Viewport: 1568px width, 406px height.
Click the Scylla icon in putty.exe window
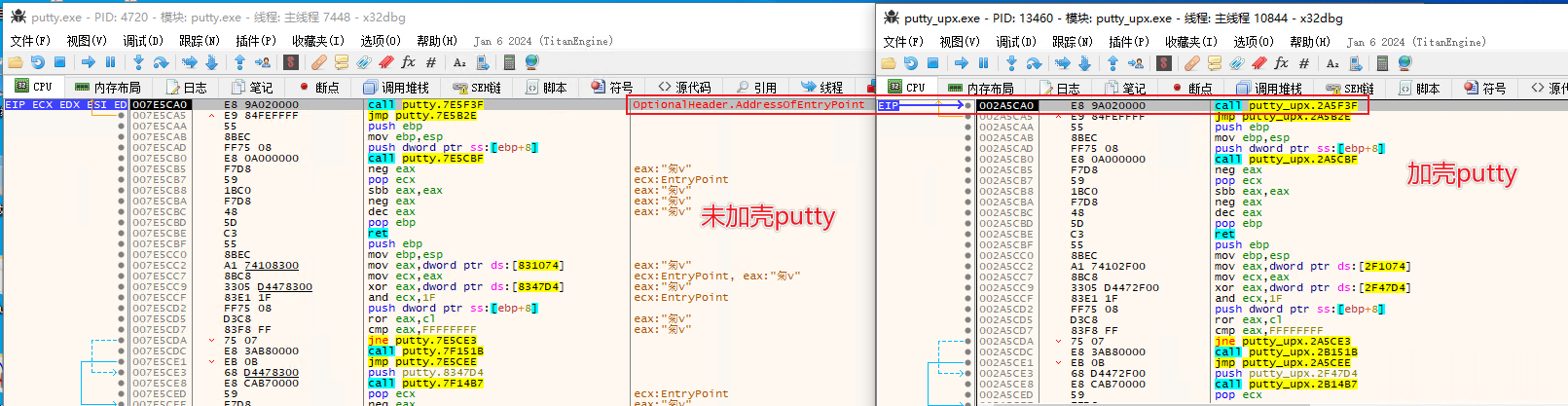[x=291, y=62]
